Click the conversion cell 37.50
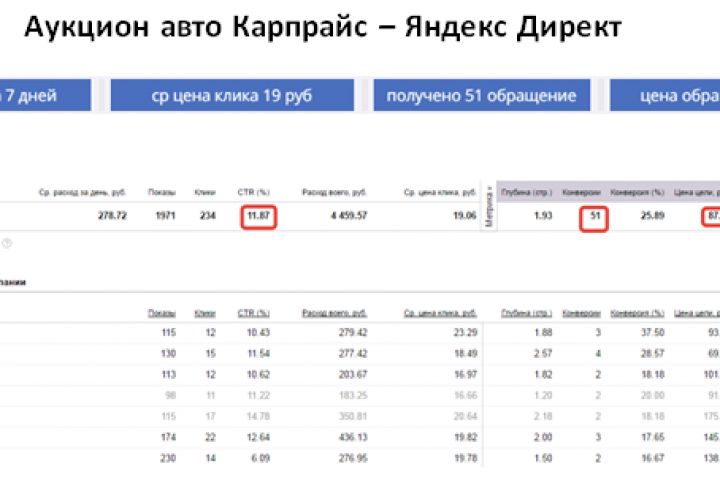 pyautogui.click(x=652, y=332)
